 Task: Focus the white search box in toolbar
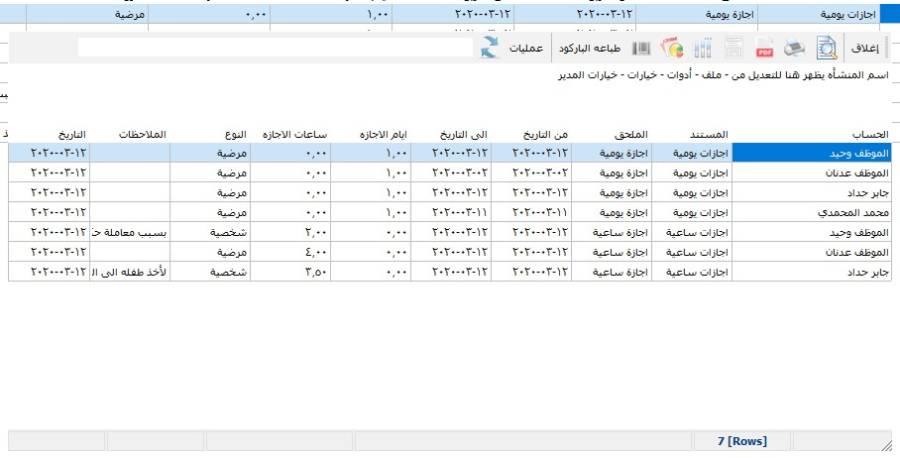pyautogui.click(x=276, y=48)
